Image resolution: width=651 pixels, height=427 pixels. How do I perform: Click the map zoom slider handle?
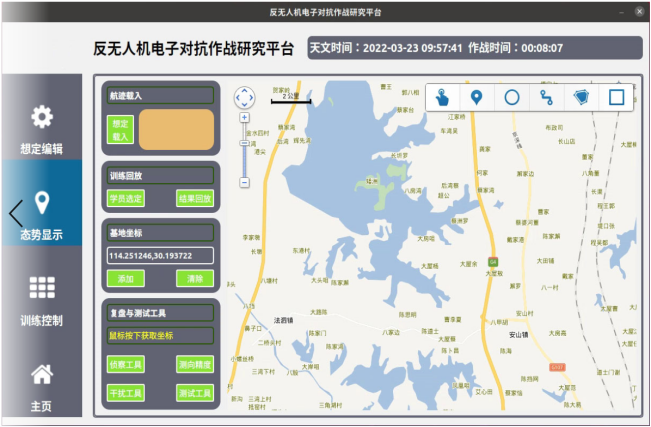coord(245,143)
